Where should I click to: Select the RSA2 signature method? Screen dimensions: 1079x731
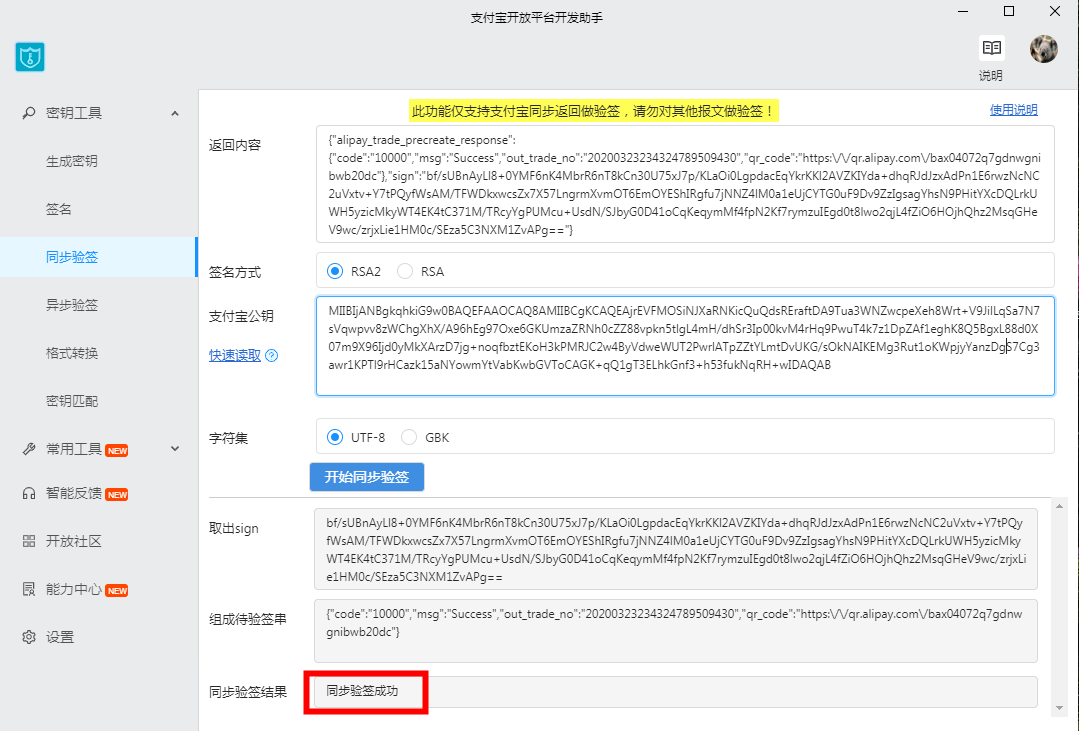[x=335, y=271]
